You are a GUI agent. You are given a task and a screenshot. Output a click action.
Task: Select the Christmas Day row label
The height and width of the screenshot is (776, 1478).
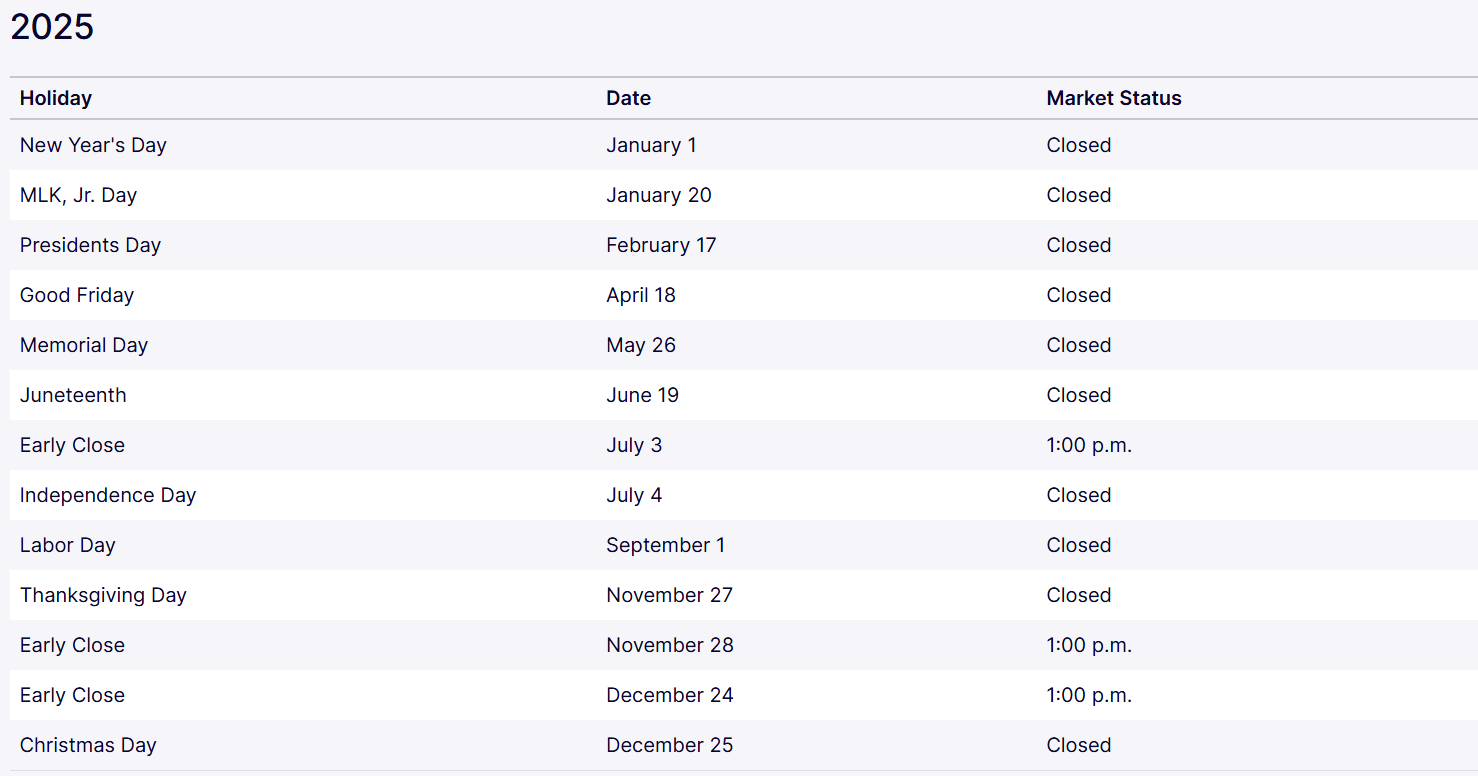[x=88, y=745]
